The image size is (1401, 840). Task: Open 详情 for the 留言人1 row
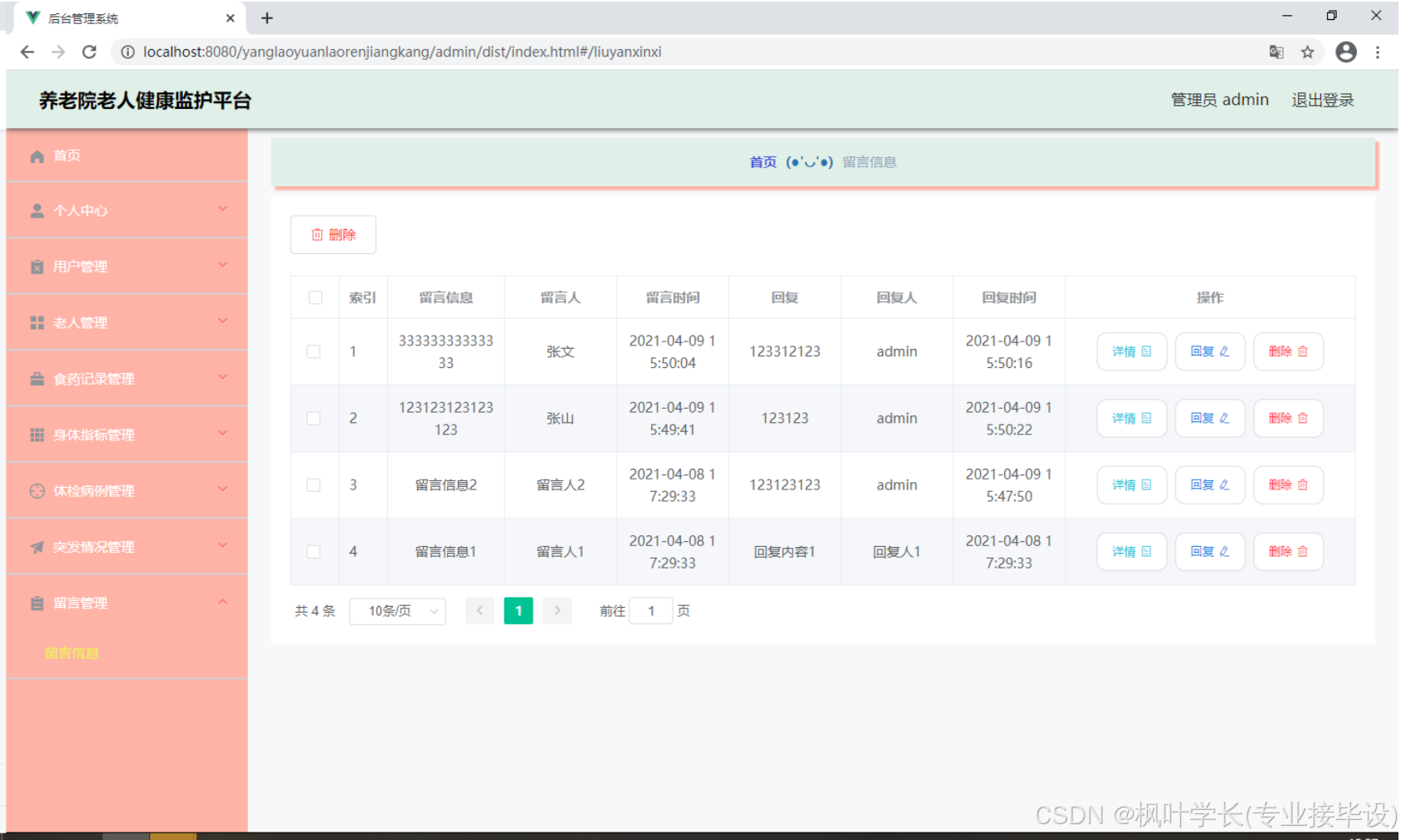click(x=1131, y=551)
